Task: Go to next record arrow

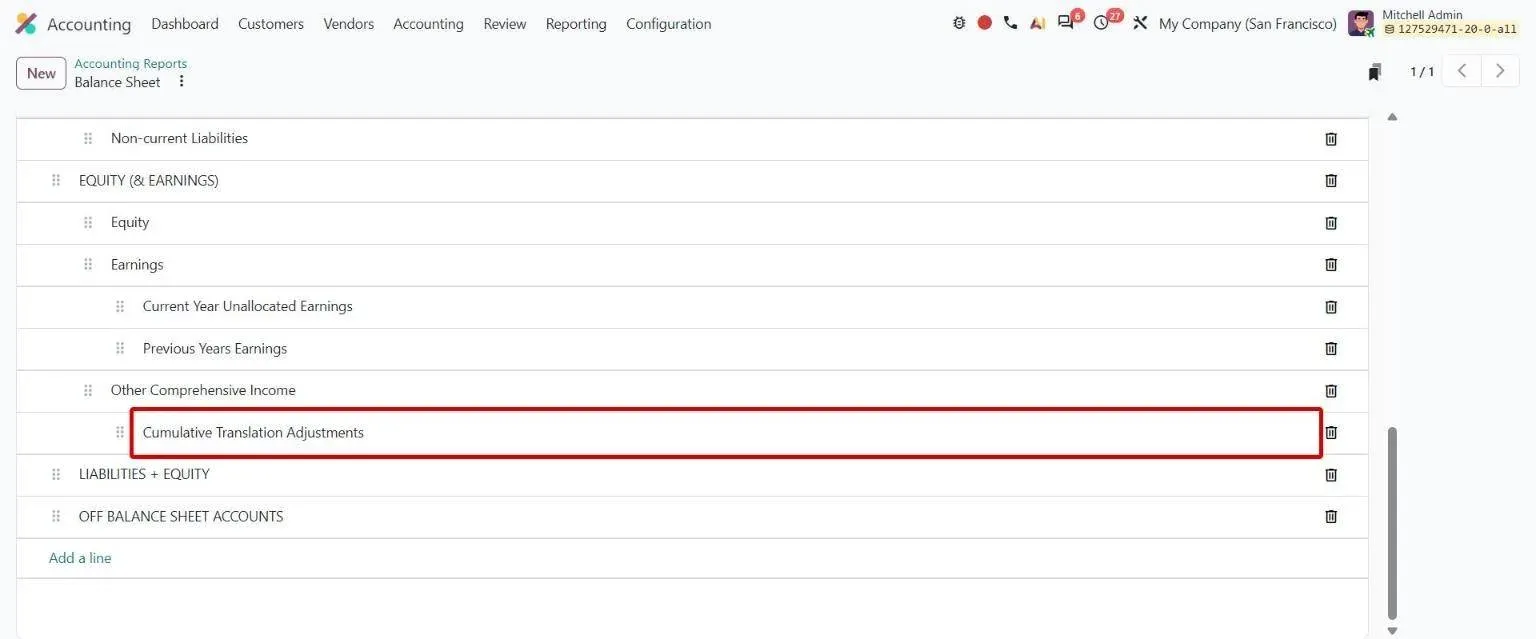Action: coord(1500,71)
